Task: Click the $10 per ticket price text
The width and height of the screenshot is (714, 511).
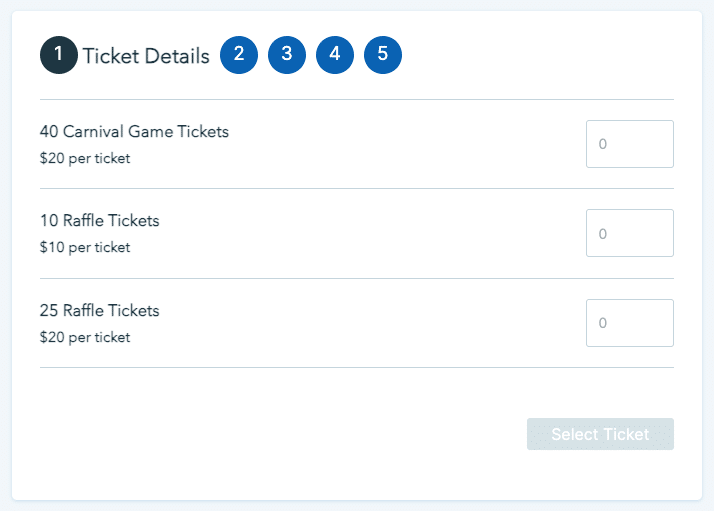Action: [85, 247]
